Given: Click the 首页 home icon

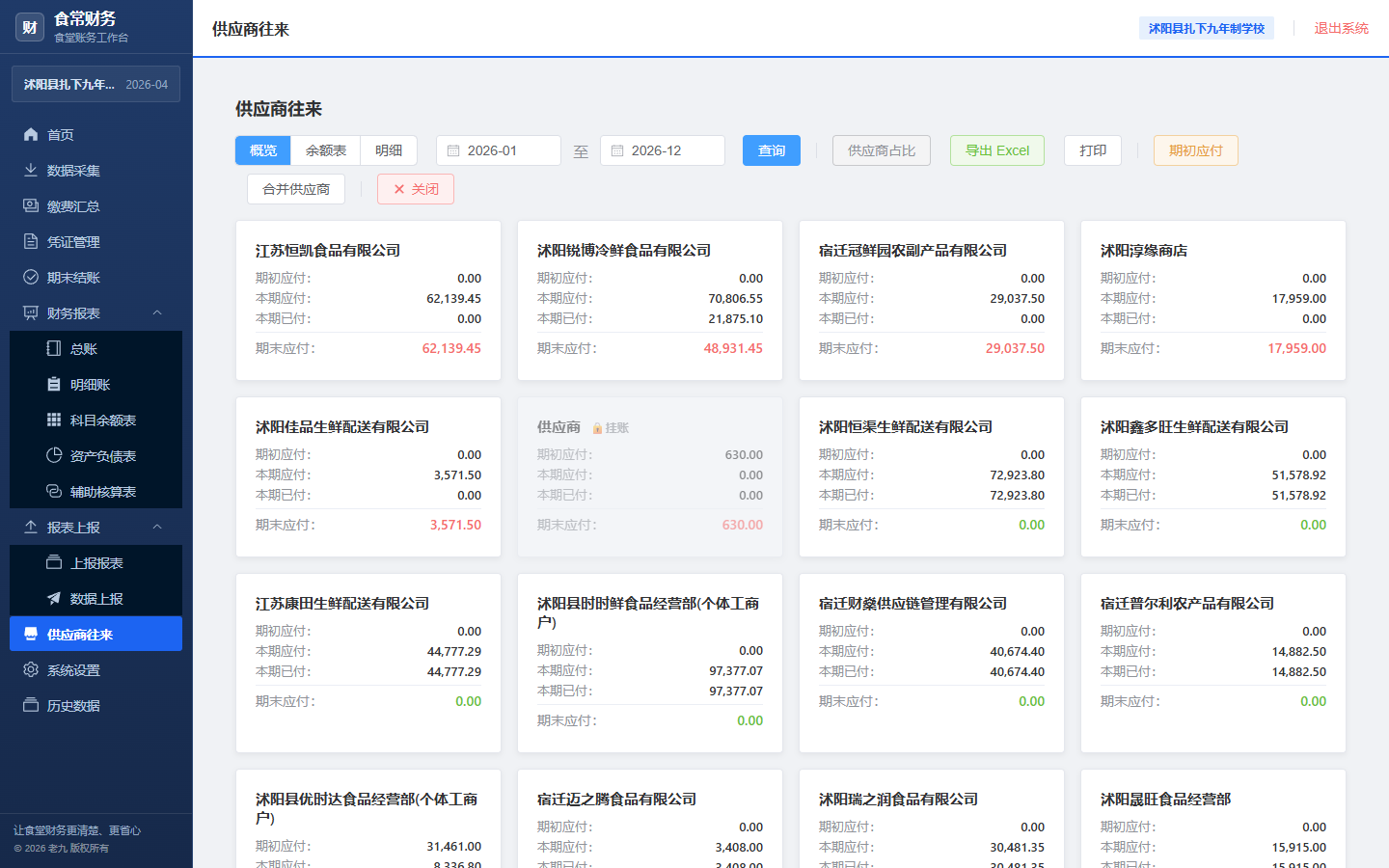Looking at the screenshot, I should point(31,135).
